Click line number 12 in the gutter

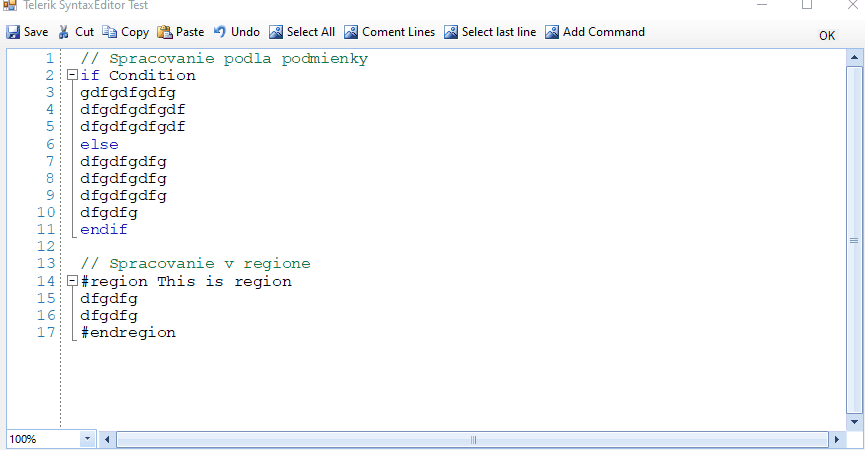click(x=46, y=247)
